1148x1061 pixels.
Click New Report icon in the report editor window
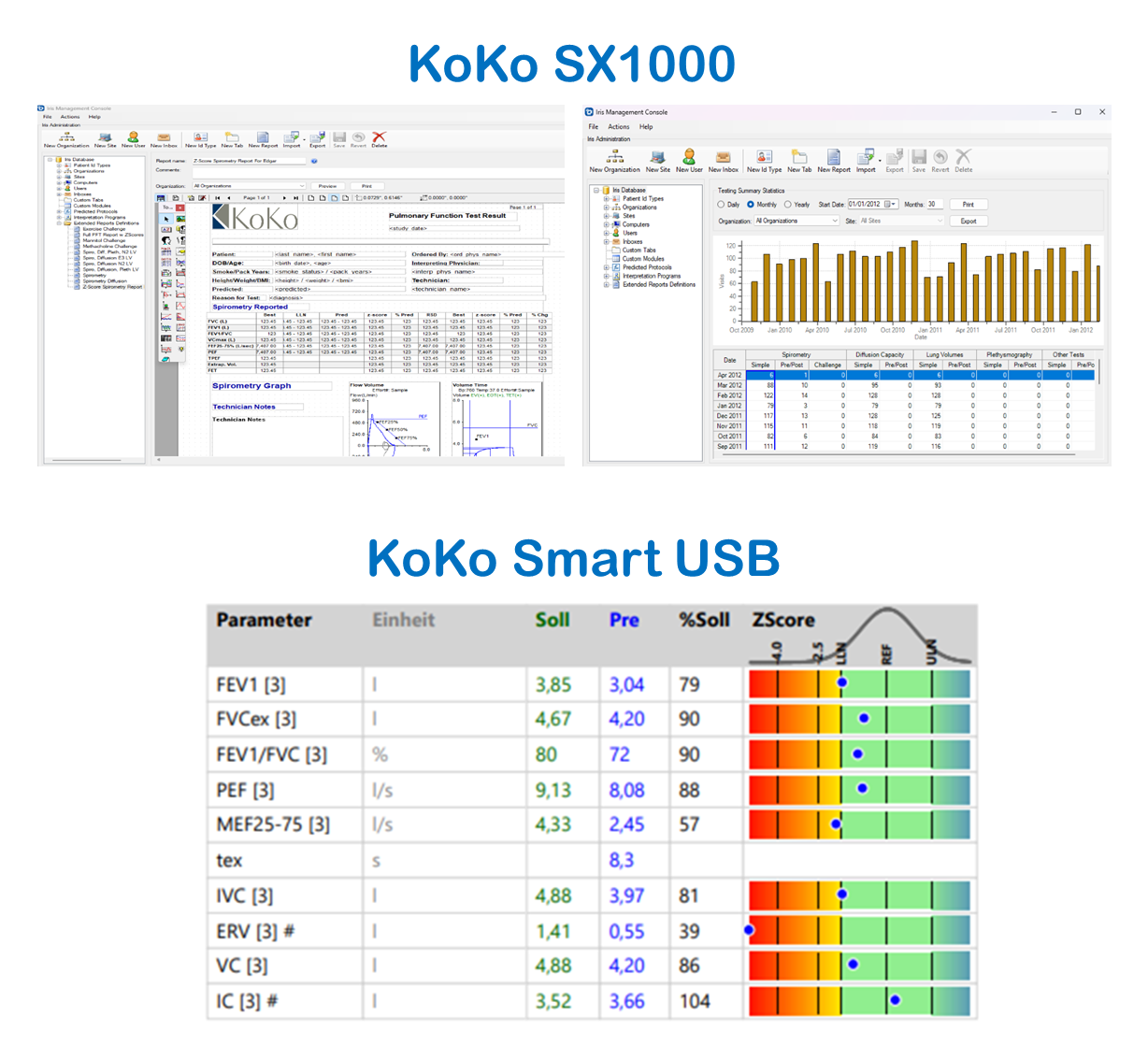tap(263, 139)
